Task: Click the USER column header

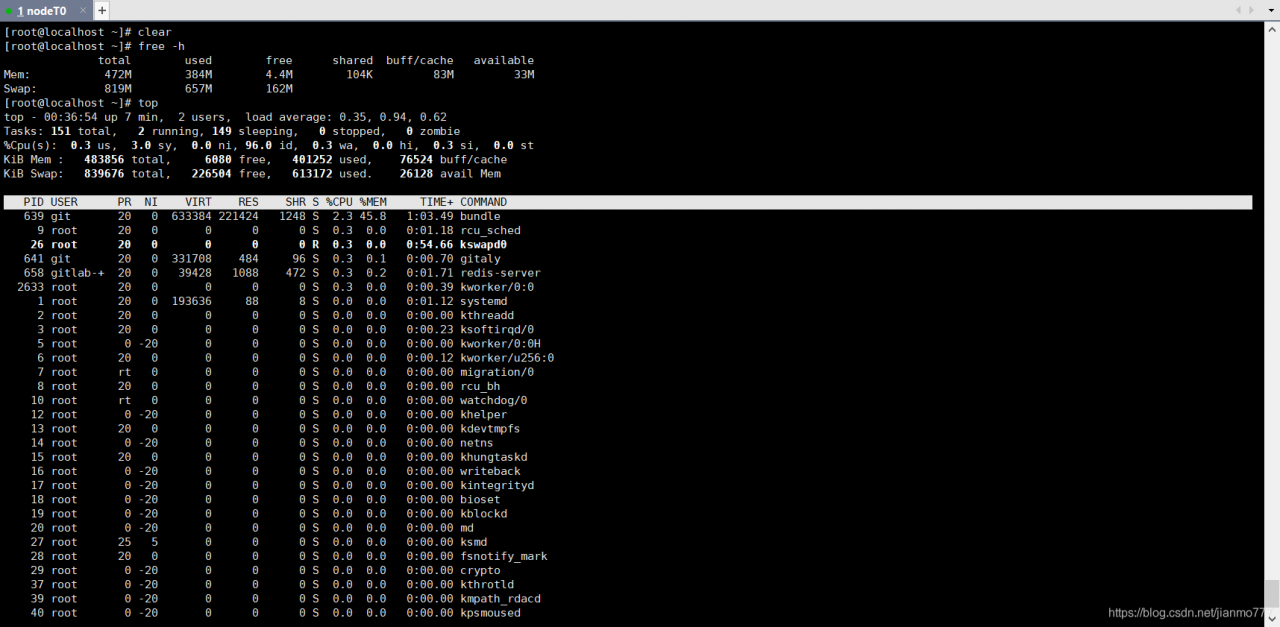Action: tap(64, 202)
